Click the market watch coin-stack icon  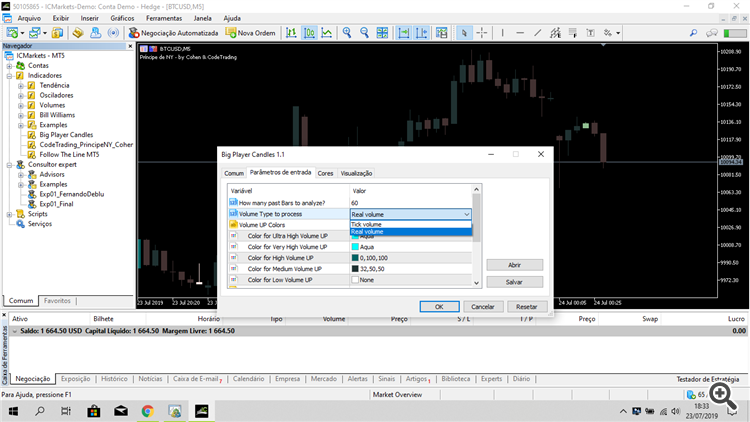pyautogui.click(x=57, y=33)
